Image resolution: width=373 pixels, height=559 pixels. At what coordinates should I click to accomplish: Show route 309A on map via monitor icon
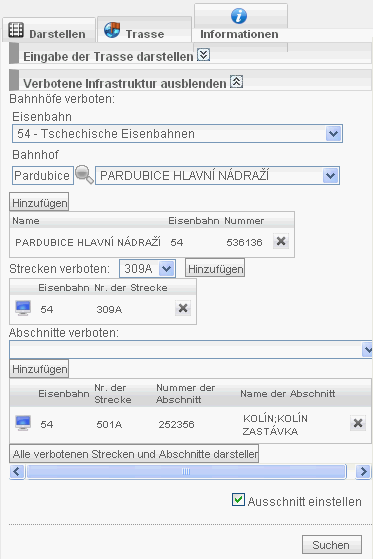[x=23, y=308]
